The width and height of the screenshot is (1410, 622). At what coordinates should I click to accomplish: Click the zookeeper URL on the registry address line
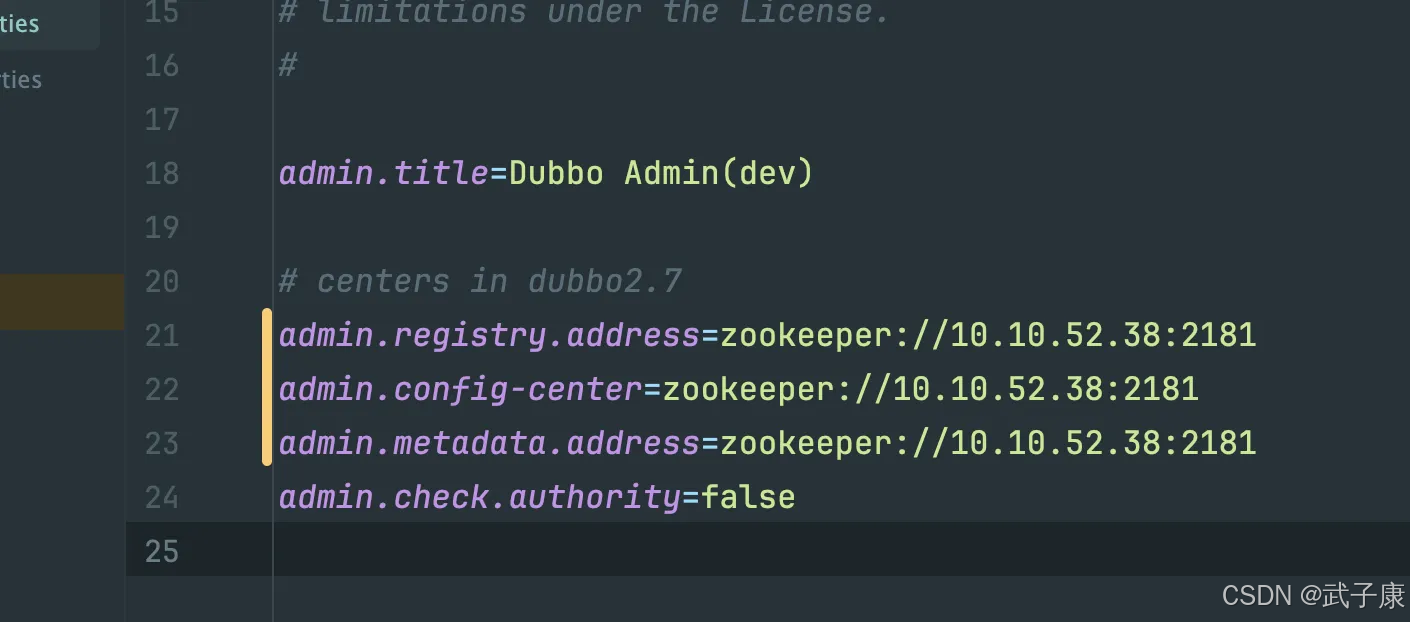988,335
